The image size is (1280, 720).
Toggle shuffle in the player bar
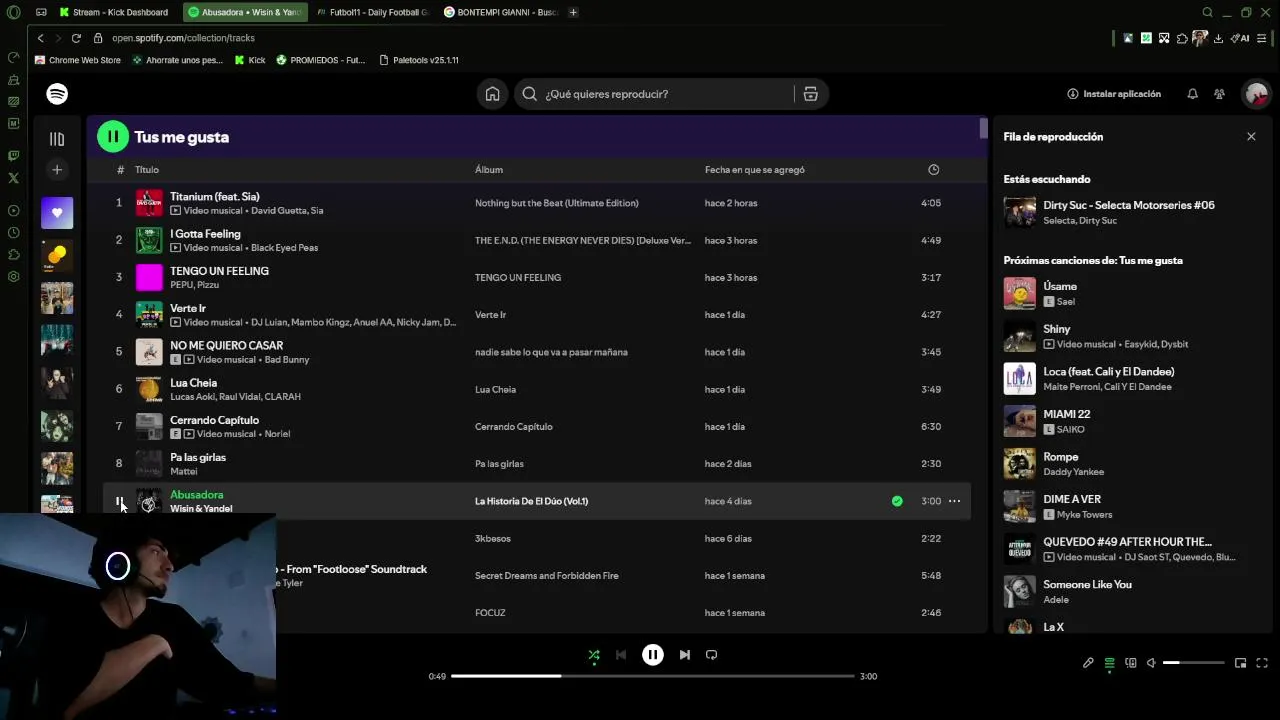pyautogui.click(x=594, y=655)
